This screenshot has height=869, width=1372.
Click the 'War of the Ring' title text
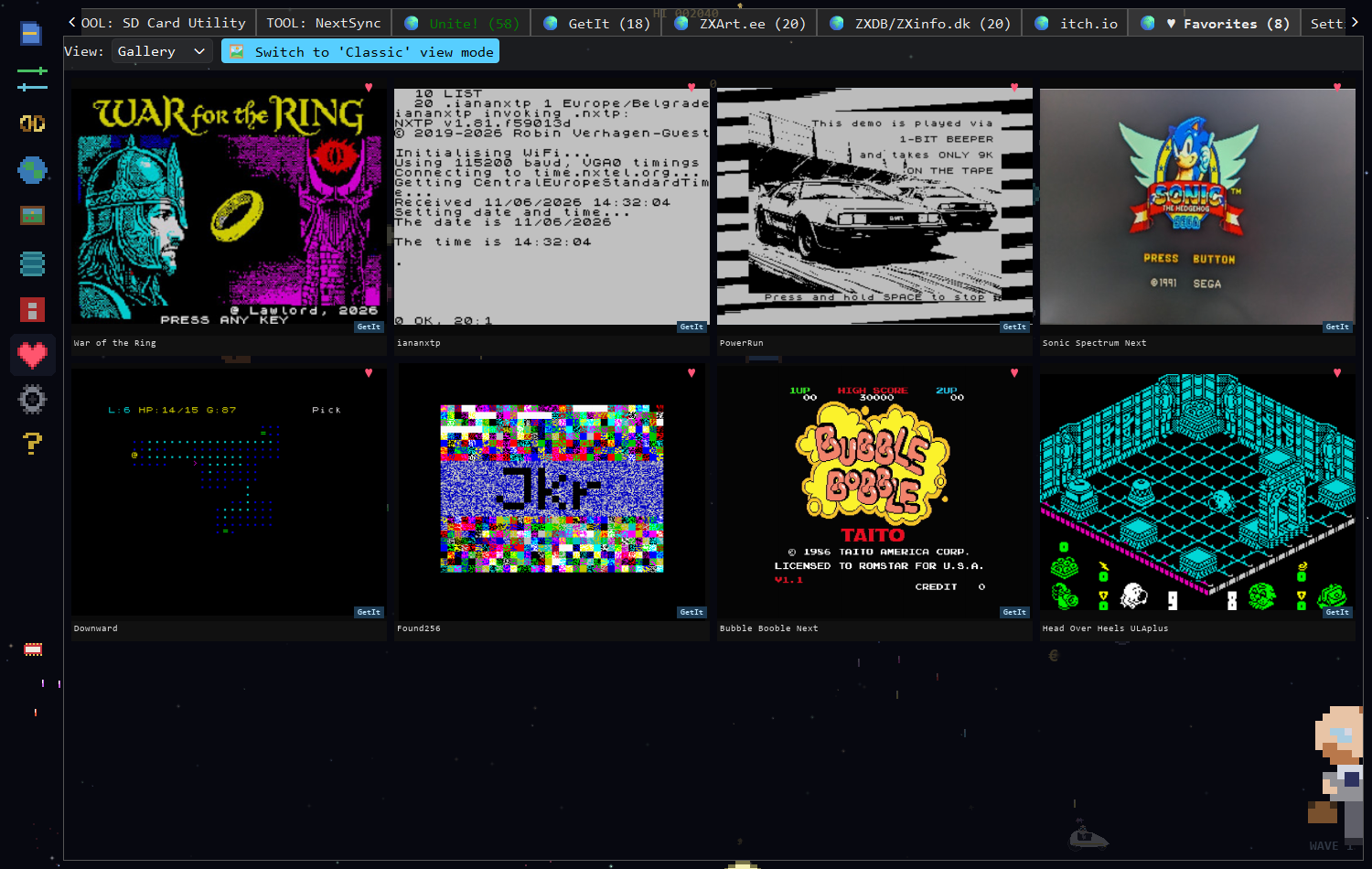(x=115, y=343)
